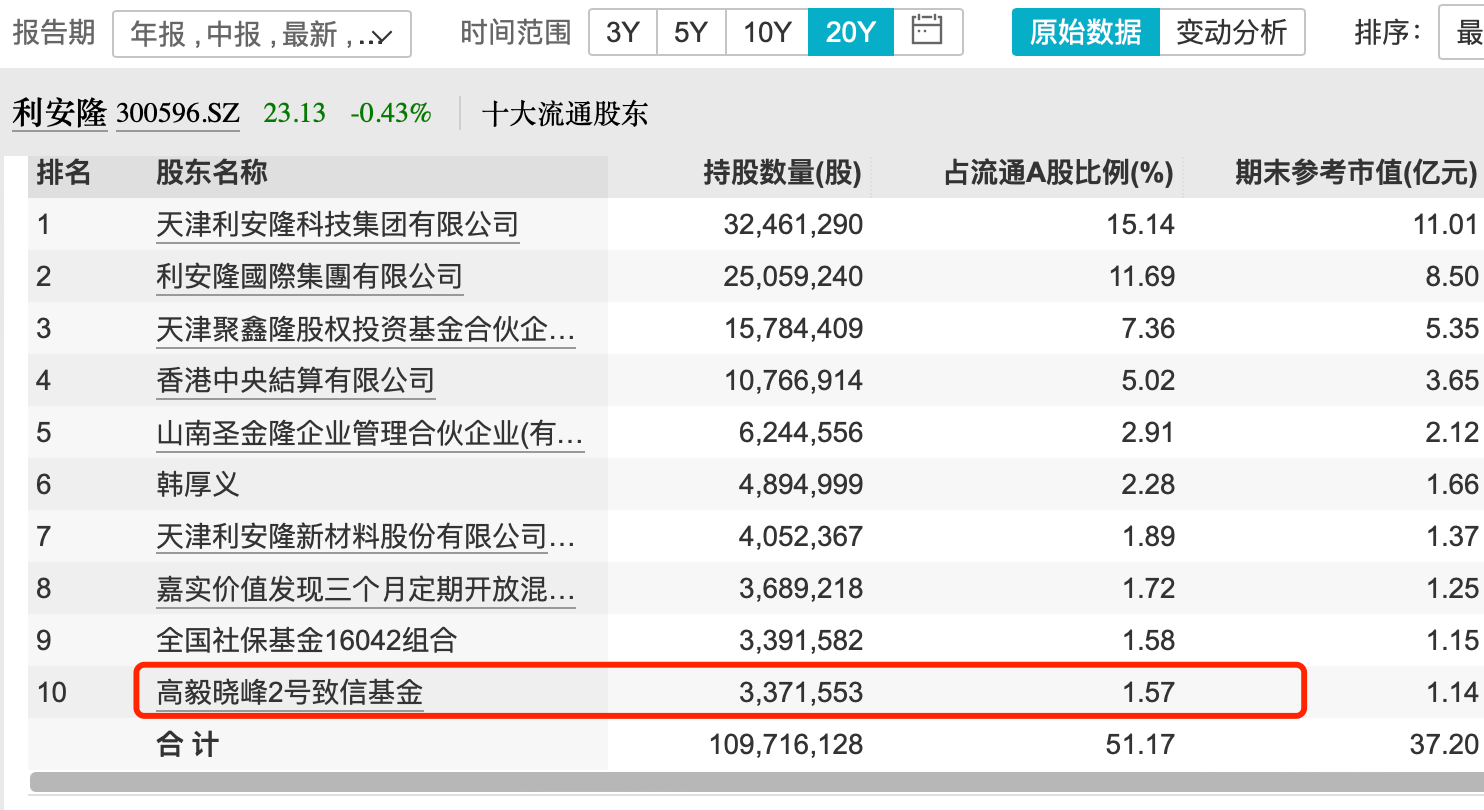Select holding quantity 10,766,914
1484x810 pixels.
[793, 380]
